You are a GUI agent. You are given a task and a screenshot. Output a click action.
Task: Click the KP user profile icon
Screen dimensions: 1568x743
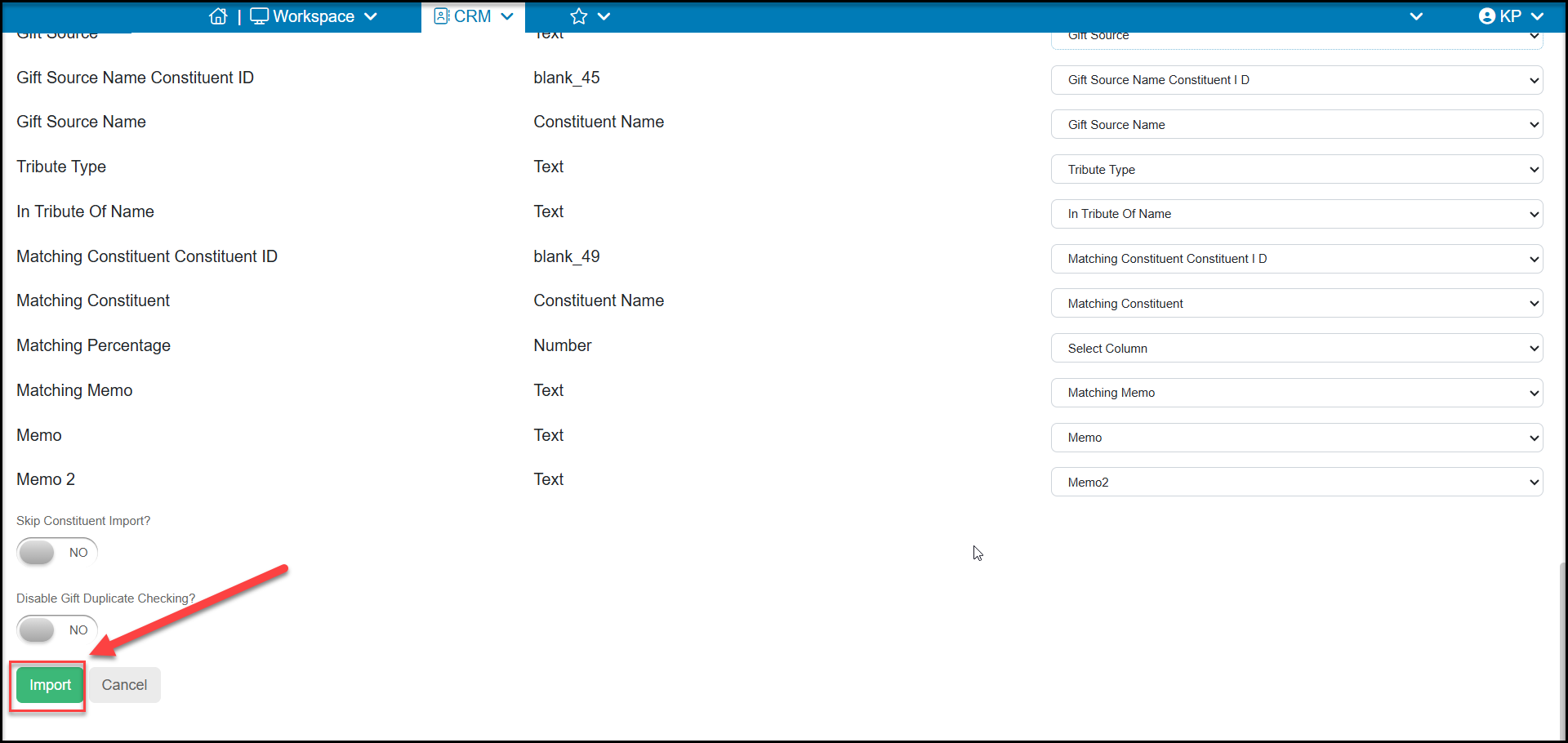(1487, 16)
